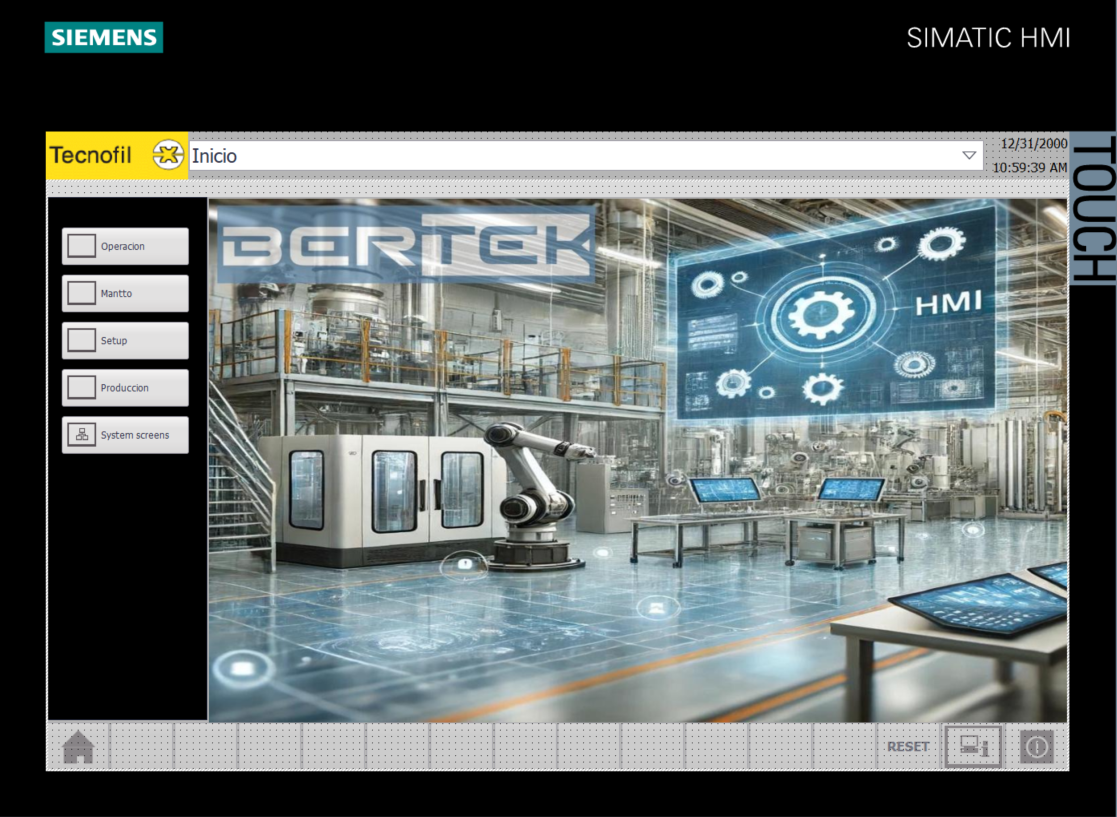
Task: Click the circled info icon at bottom right
Action: 1037,746
